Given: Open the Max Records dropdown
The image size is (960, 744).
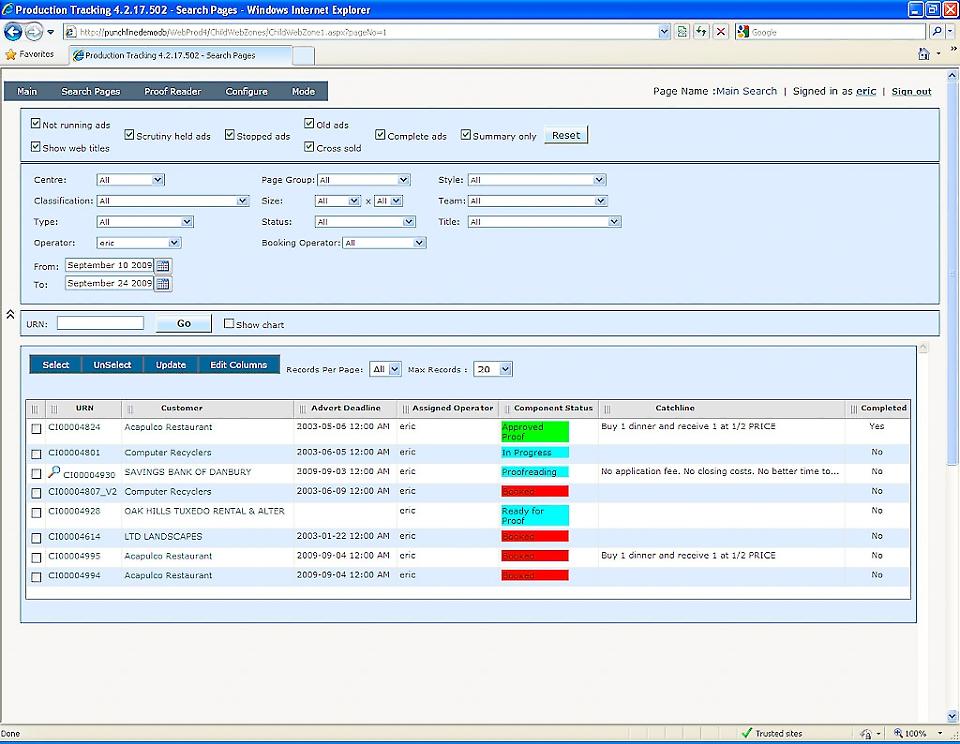Looking at the screenshot, I should tap(493, 369).
